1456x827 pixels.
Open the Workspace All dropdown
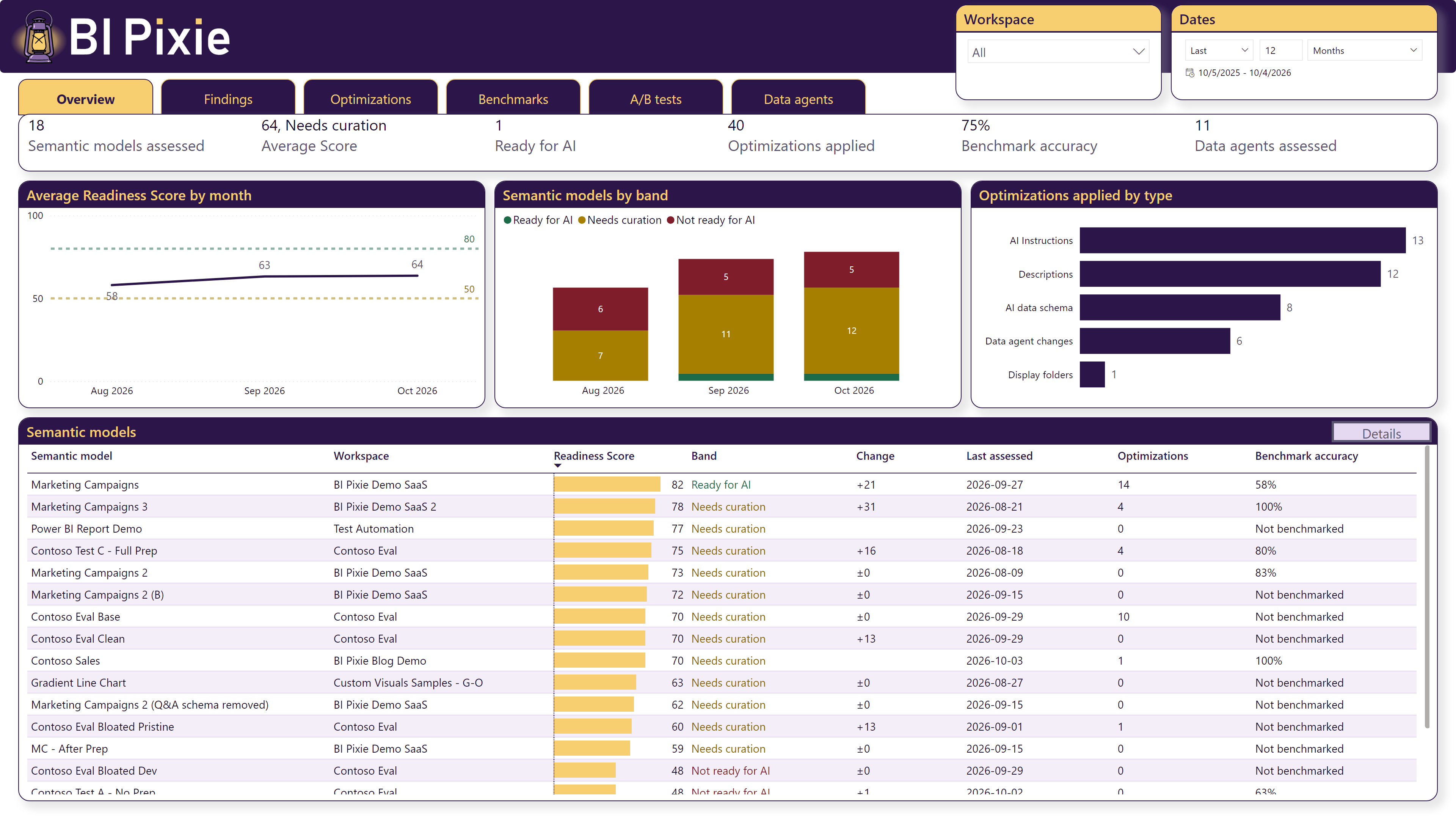(x=1058, y=52)
